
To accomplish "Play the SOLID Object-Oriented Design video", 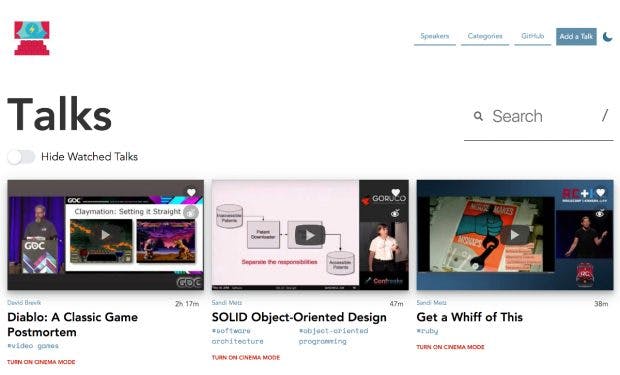I will click(x=310, y=235).
